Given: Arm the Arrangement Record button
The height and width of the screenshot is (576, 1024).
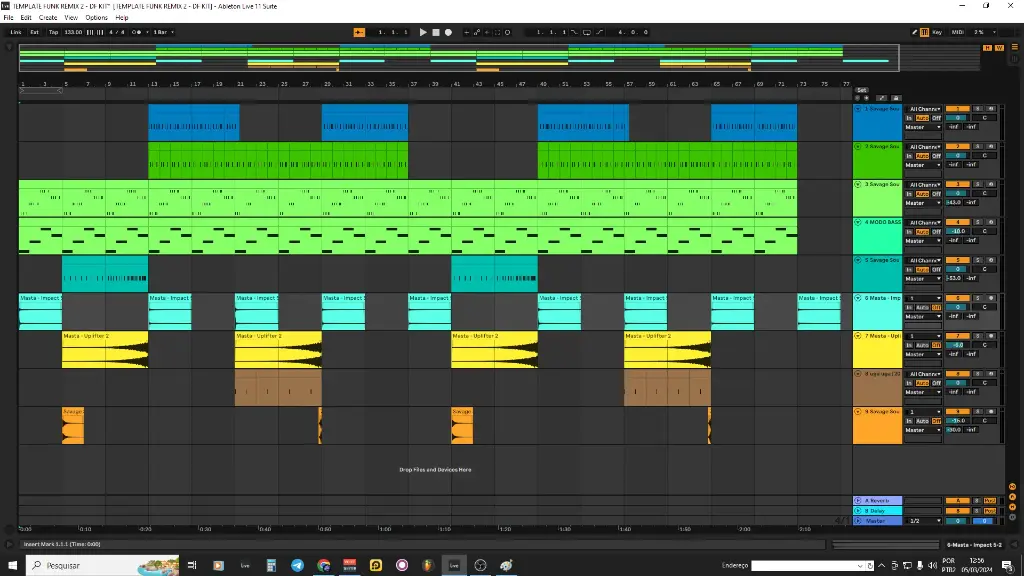Looking at the screenshot, I should tap(448, 32).
